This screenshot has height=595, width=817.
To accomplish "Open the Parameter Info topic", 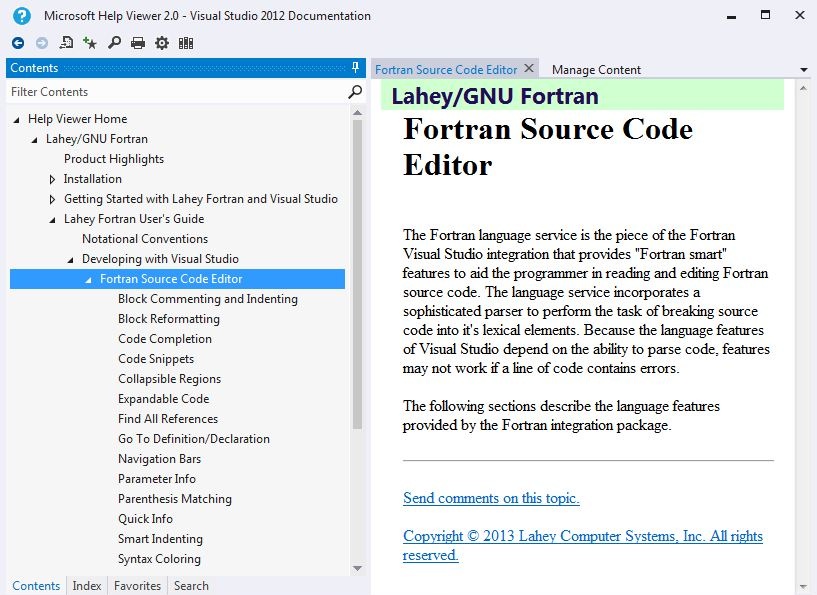I will point(157,478).
